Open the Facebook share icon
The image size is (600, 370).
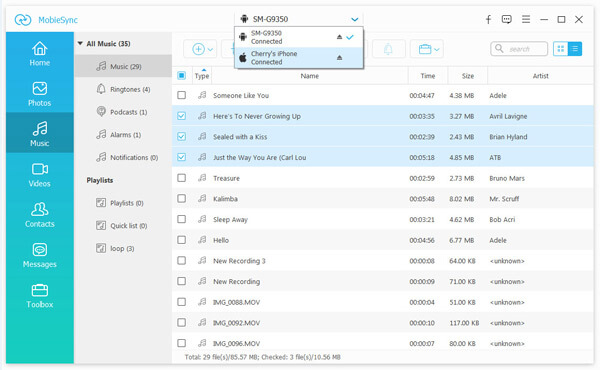pyautogui.click(x=488, y=20)
